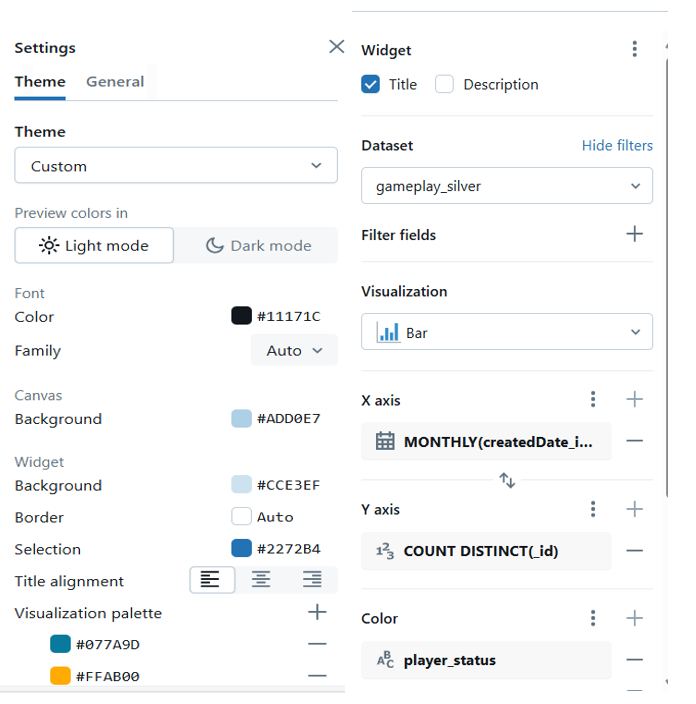The image size is (696, 704).
Task: Open the font Family Auto dropdown
Action: click(294, 350)
